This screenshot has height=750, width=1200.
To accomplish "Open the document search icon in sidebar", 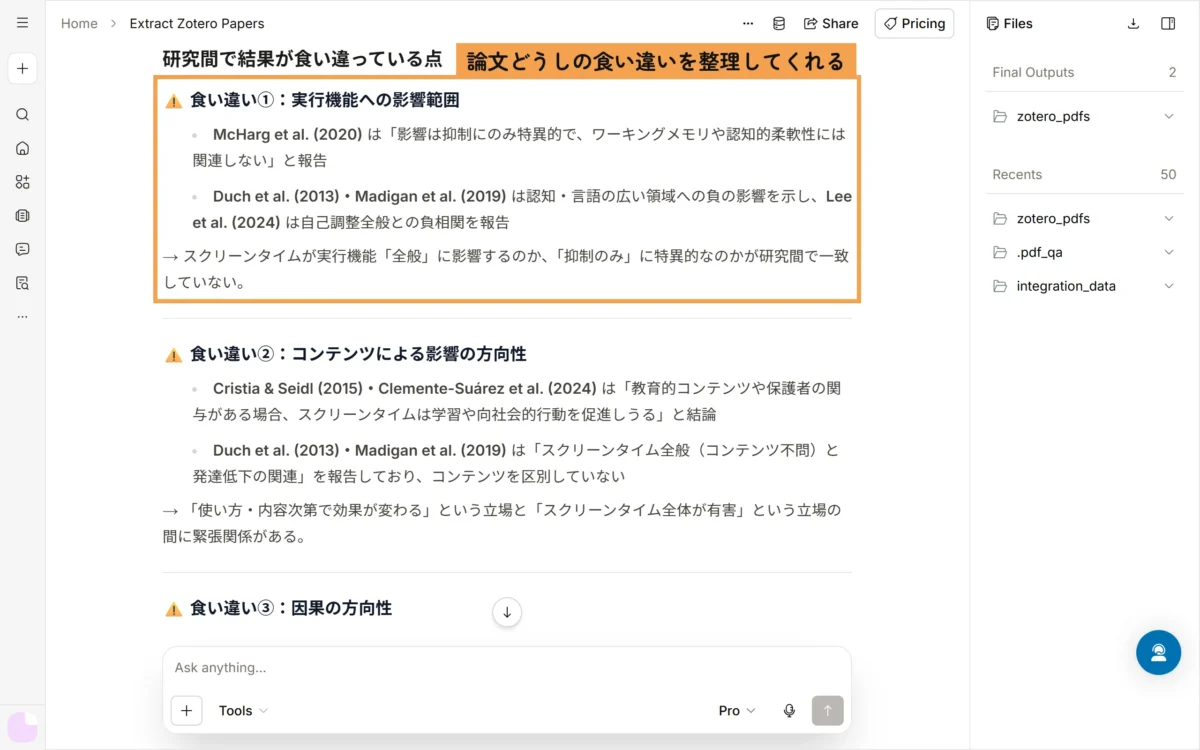I will click(x=22, y=283).
